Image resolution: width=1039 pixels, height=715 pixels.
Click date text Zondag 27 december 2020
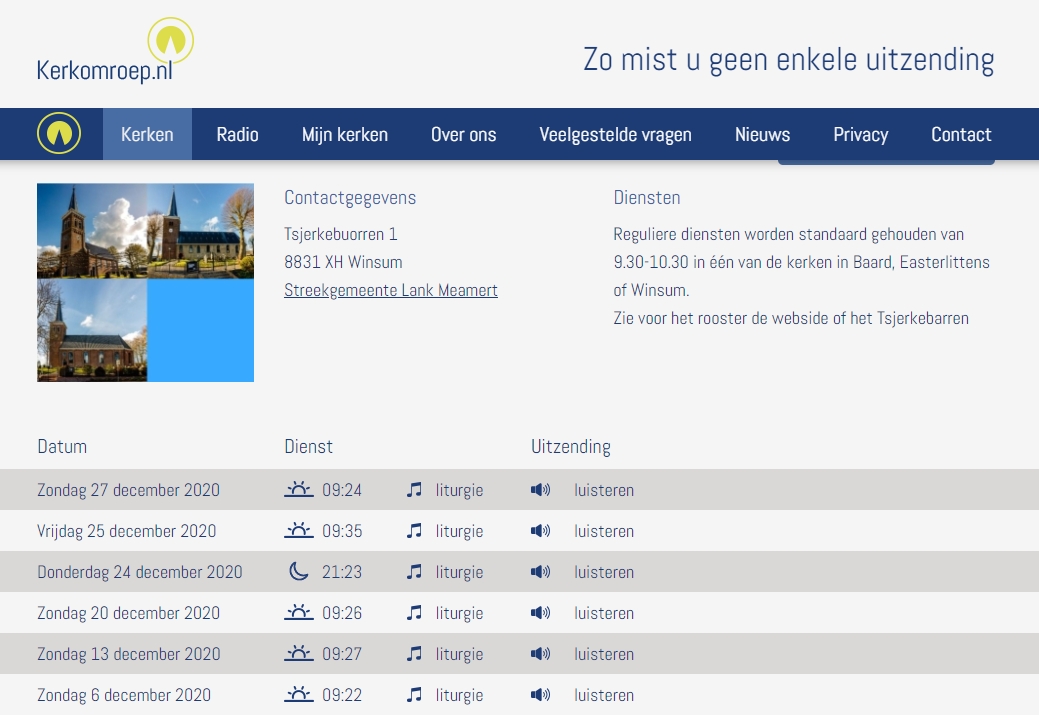(x=129, y=490)
